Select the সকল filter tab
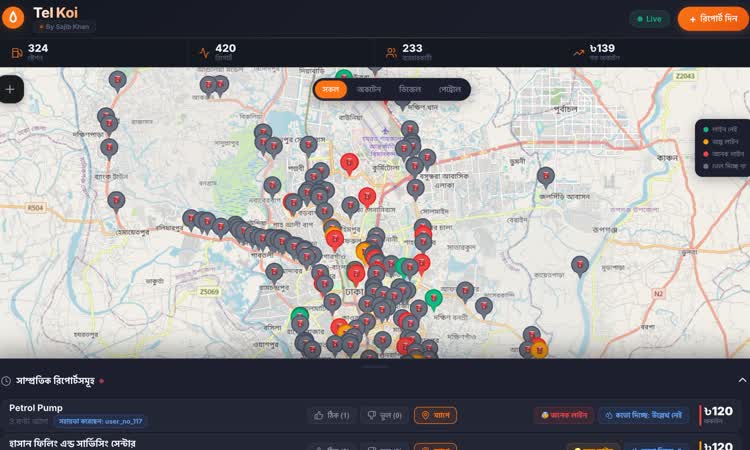750x450 pixels. pos(331,89)
